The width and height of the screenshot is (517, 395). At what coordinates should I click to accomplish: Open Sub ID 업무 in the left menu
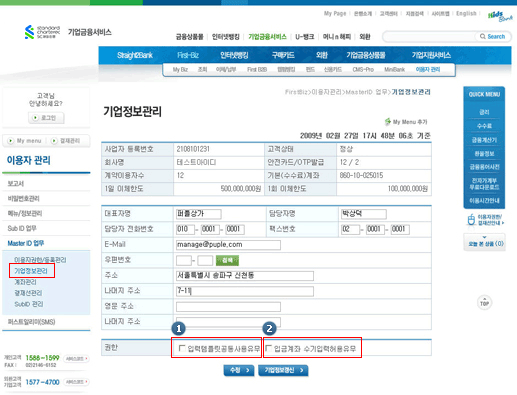click(22, 228)
